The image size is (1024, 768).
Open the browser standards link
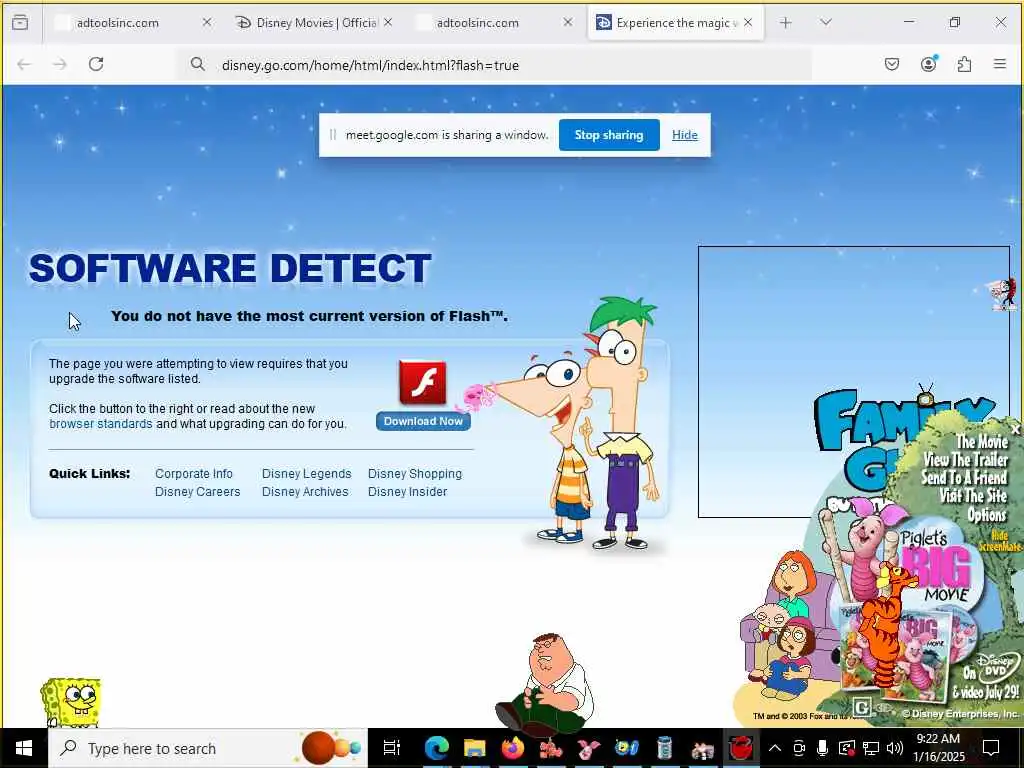tap(101, 424)
